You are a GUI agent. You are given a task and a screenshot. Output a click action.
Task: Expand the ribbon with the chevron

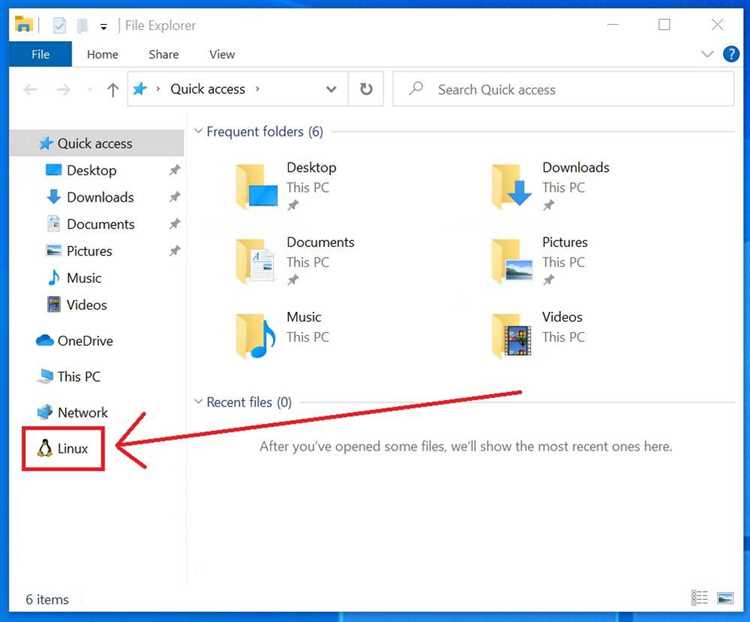pos(707,54)
